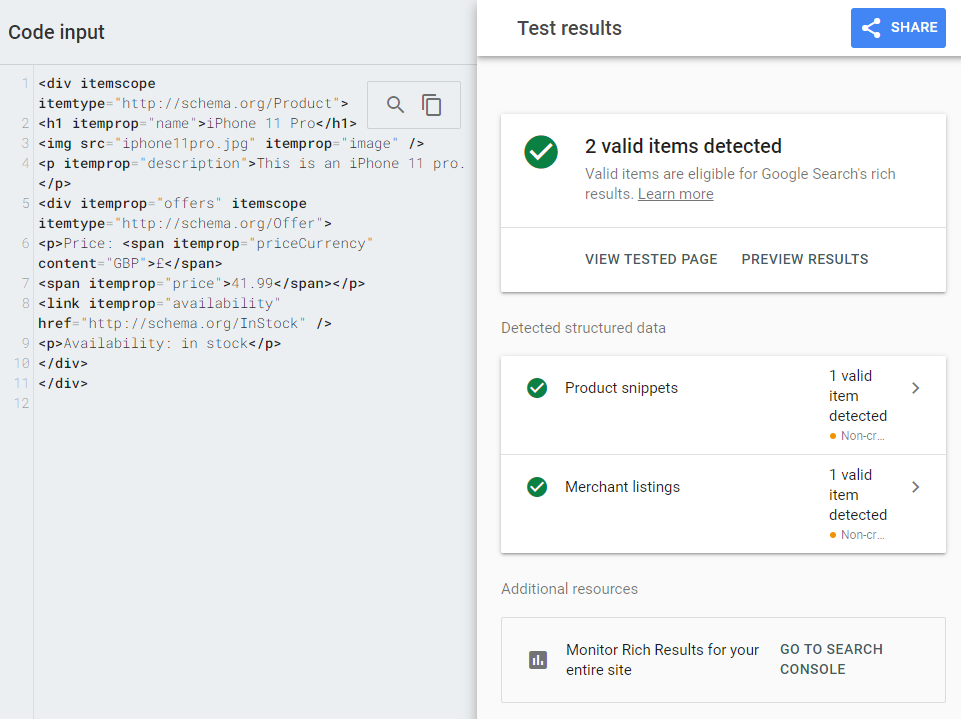This screenshot has height=719, width=961.
Task: Click line number 7 in the gutter
Action: coord(24,283)
